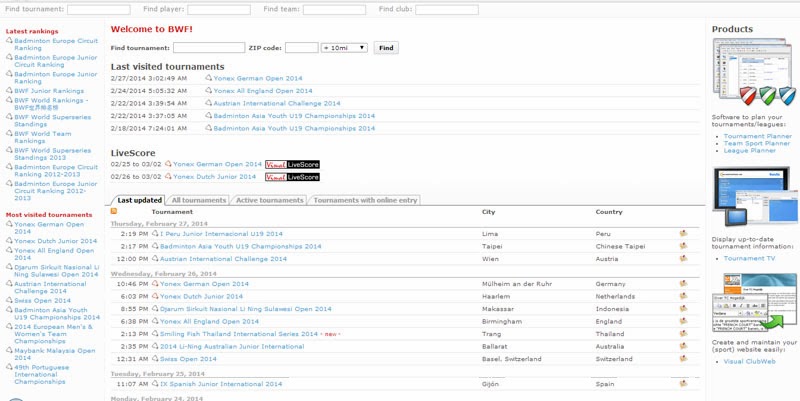800x401 pixels.
Task: Open the League Planner link
Action: point(749,151)
